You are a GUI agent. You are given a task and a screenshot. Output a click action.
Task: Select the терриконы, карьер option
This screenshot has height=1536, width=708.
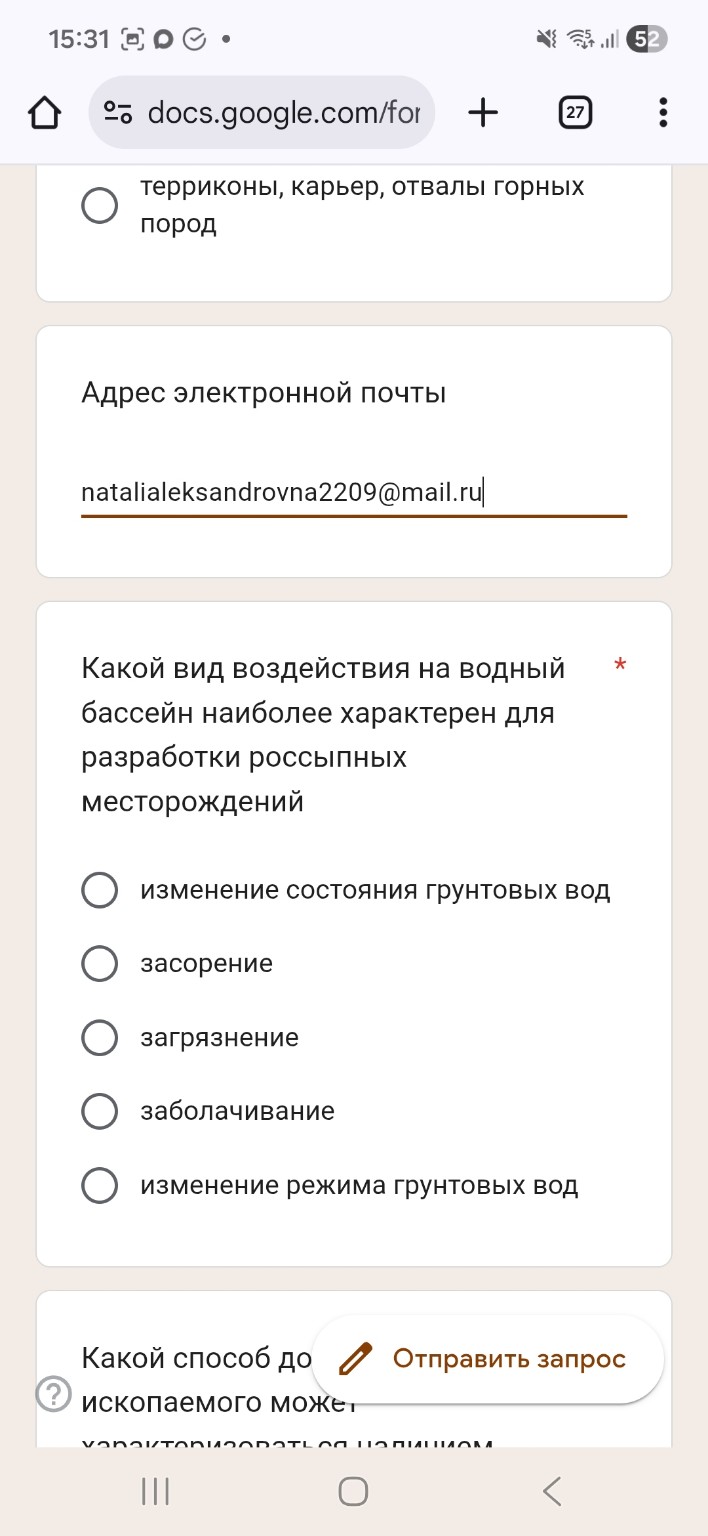(x=99, y=205)
